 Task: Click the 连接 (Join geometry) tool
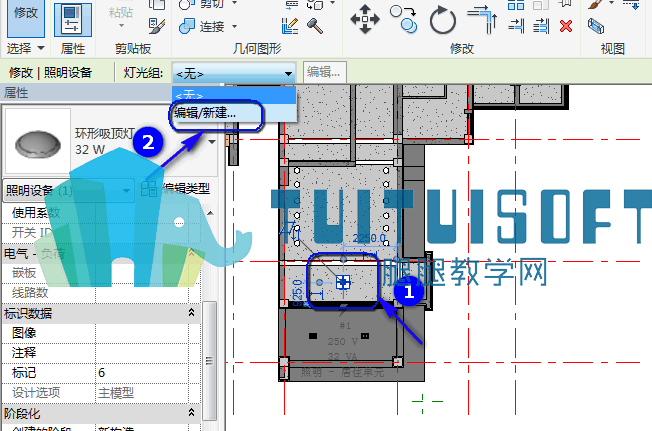[203, 27]
